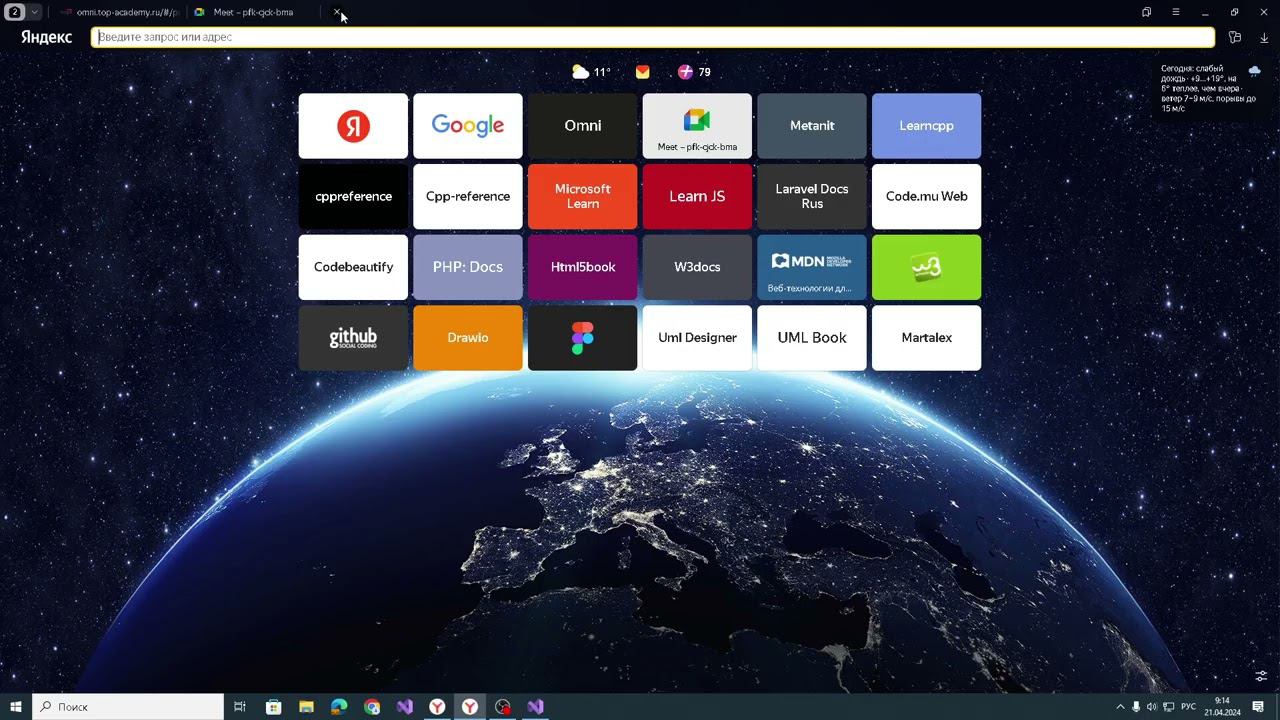Open the Yandex tile in speed dial
Screen dimensions: 1280x720
coord(353,126)
